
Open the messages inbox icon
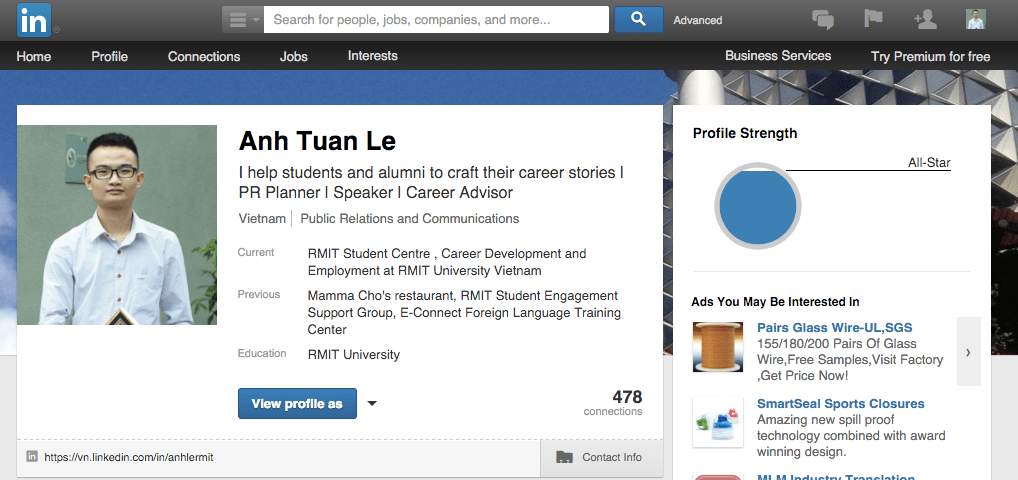823,19
